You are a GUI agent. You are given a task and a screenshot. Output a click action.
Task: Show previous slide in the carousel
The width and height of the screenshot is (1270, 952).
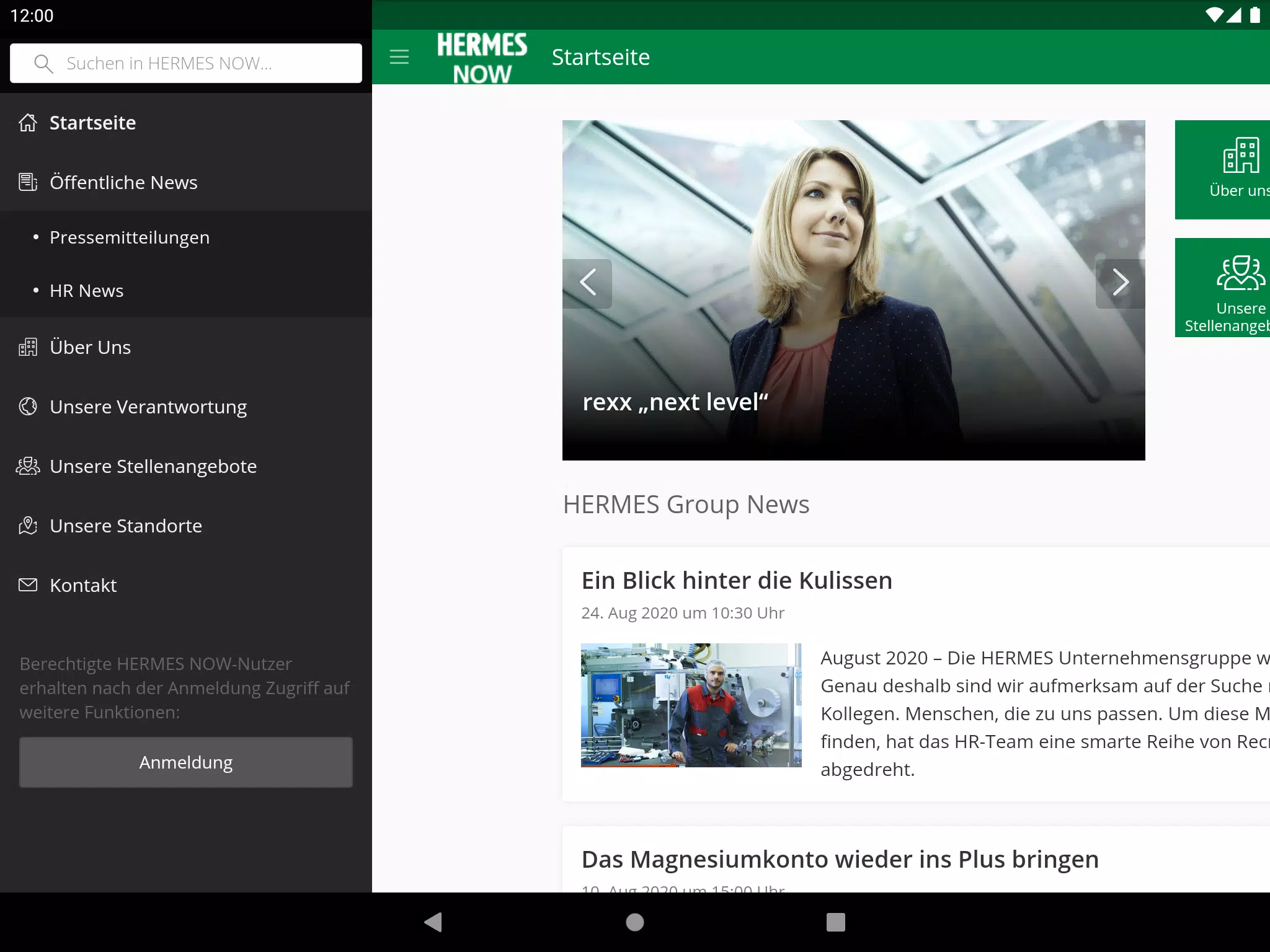pos(587,283)
